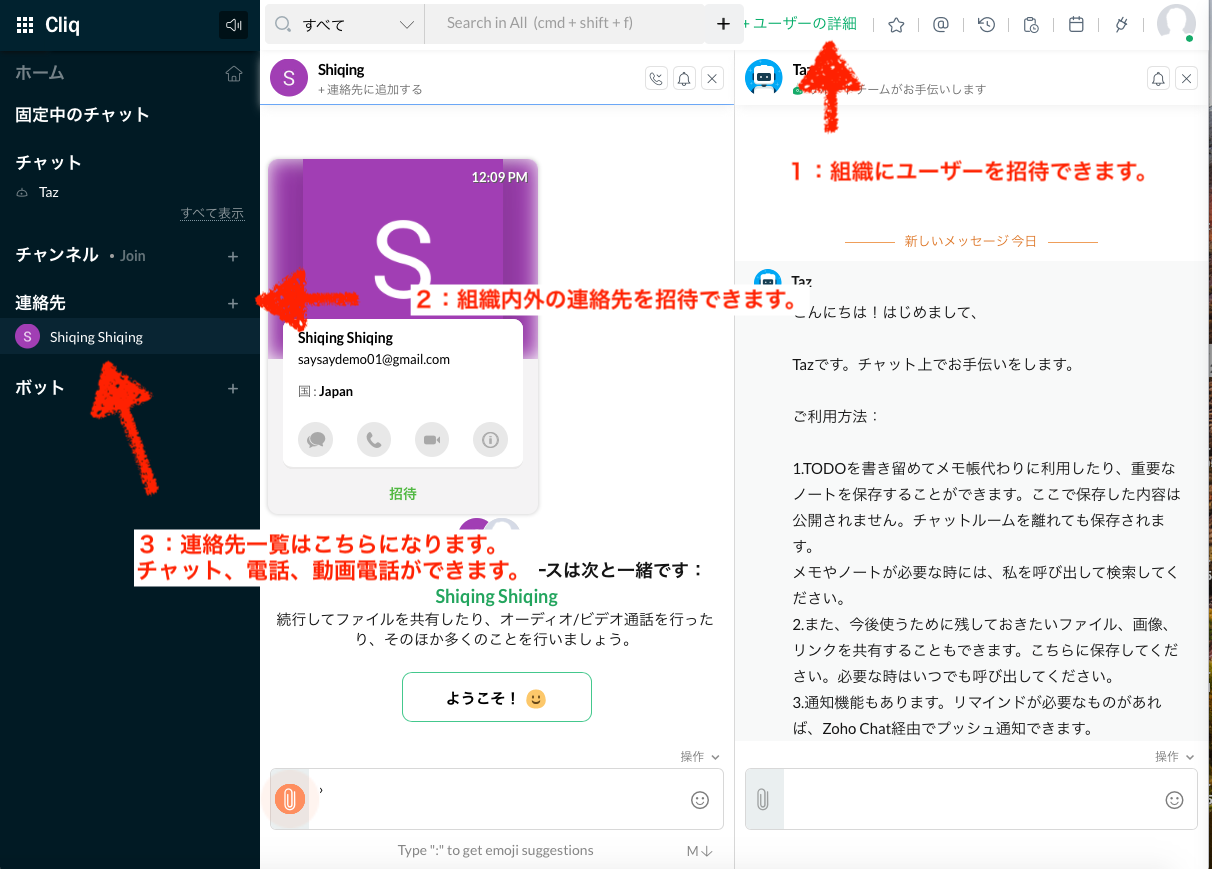Select the 固定中のチャット section heading
This screenshot has width=1212, height=869.
pos(82,115)
